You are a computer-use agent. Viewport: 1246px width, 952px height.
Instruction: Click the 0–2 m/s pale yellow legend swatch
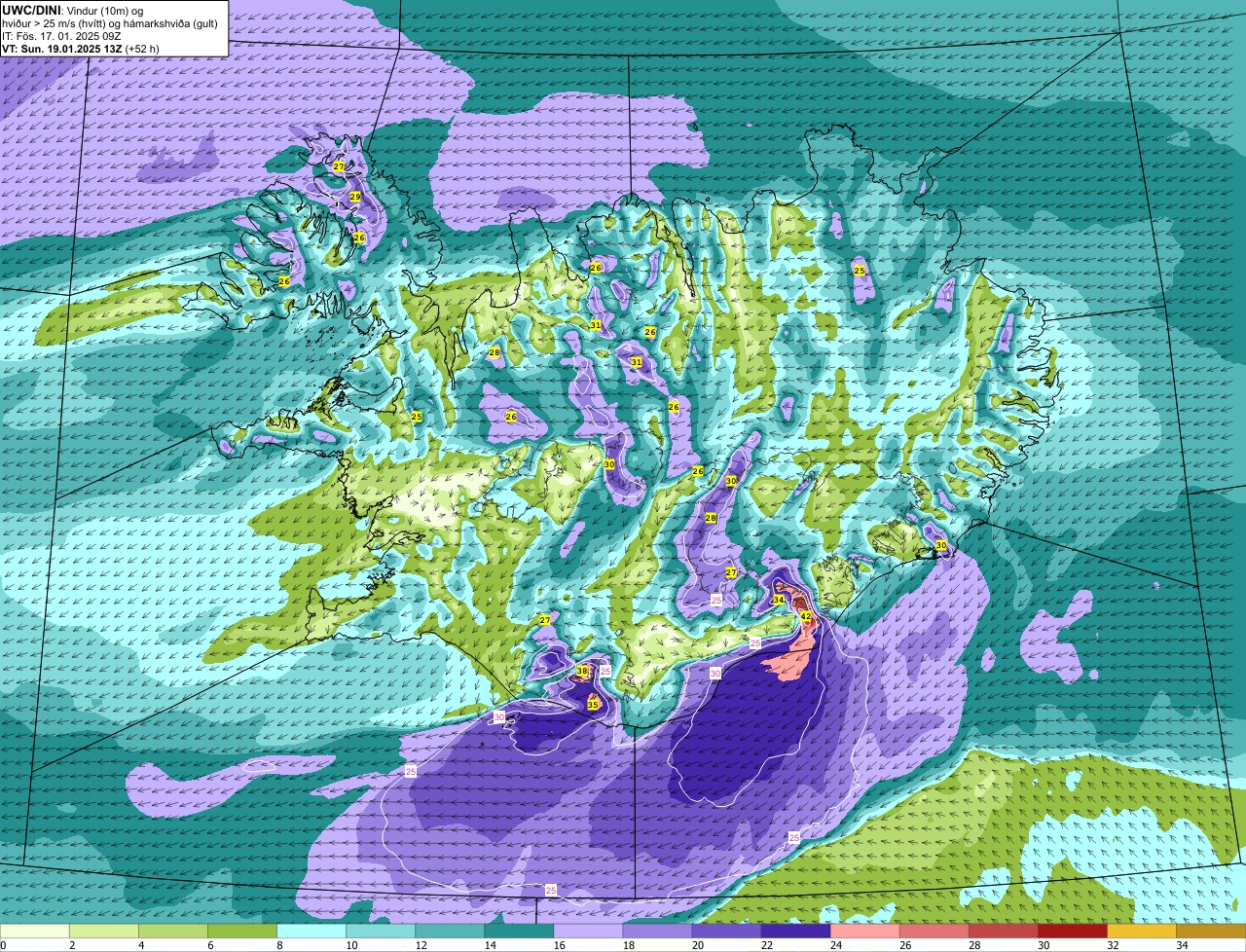pyautogui.click(x=35, y=932)
